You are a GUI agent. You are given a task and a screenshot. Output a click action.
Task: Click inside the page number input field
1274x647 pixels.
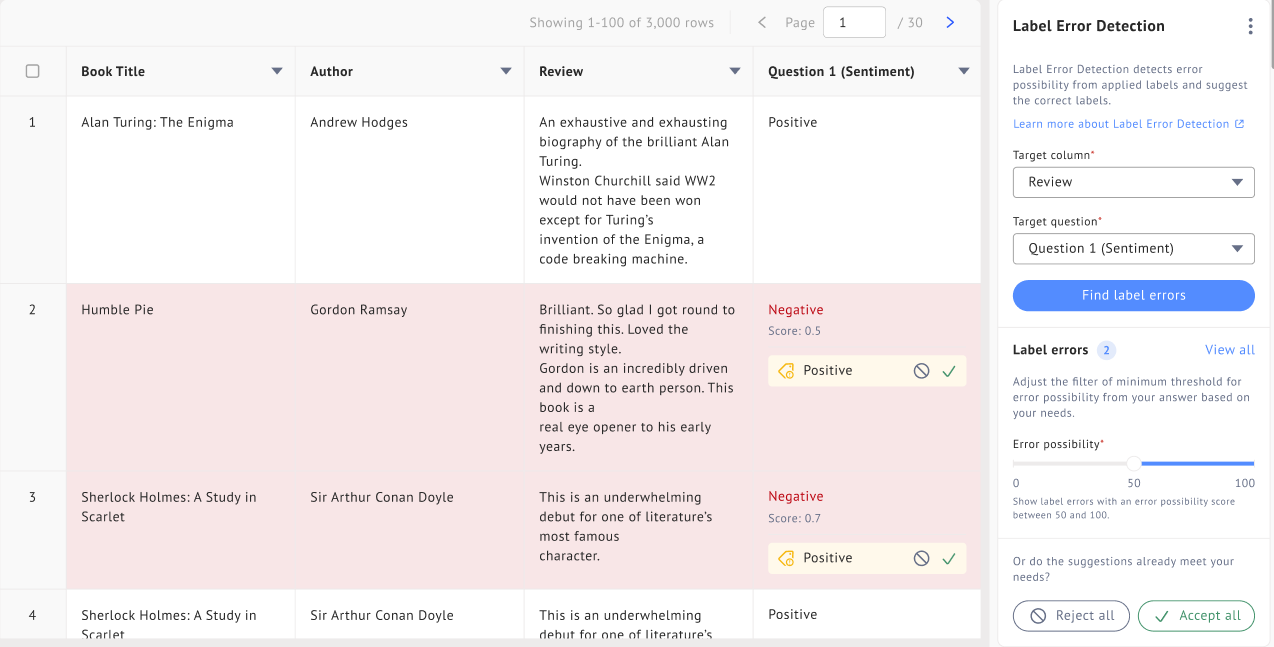[x=854, y=22]
